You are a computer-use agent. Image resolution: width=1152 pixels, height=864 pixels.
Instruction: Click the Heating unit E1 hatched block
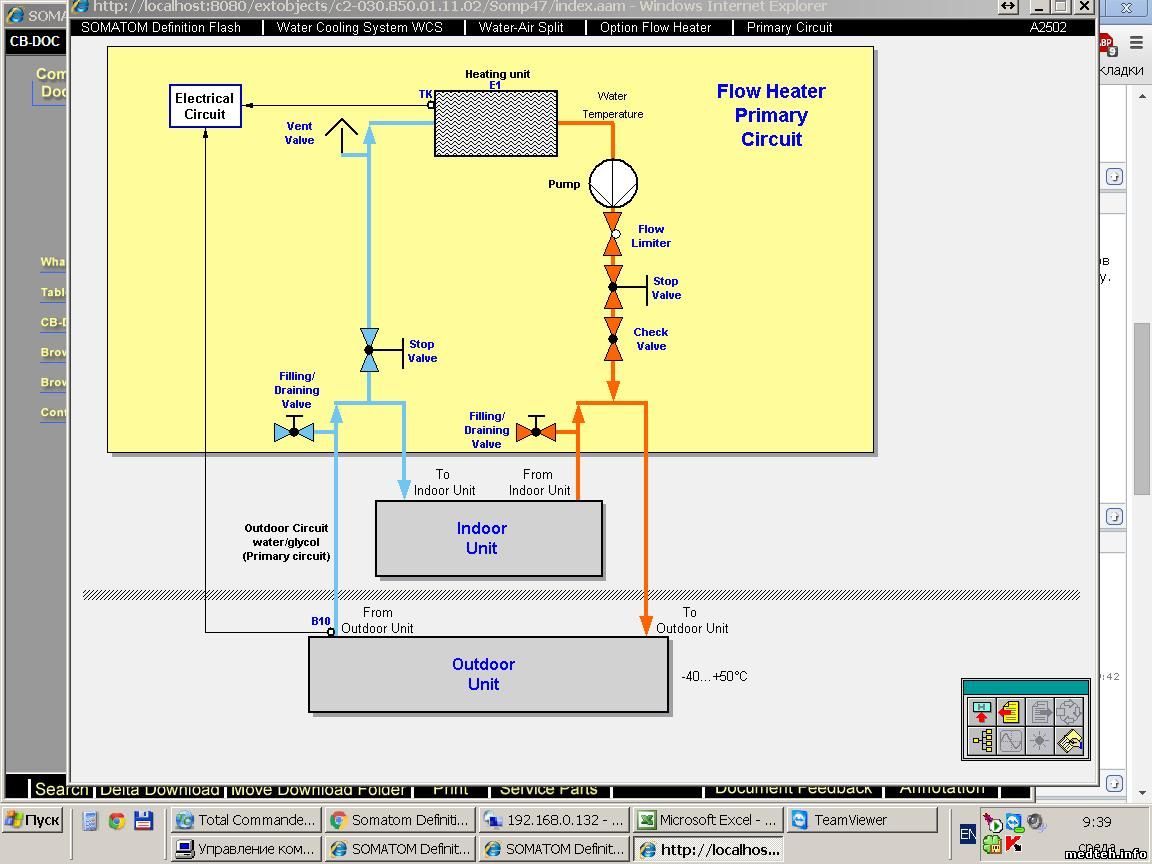[x=496, y=123]
